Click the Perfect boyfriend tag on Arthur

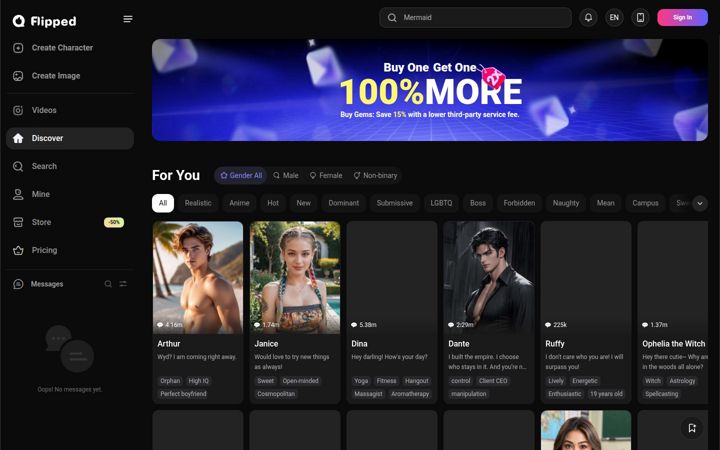(x=183, y=394)
